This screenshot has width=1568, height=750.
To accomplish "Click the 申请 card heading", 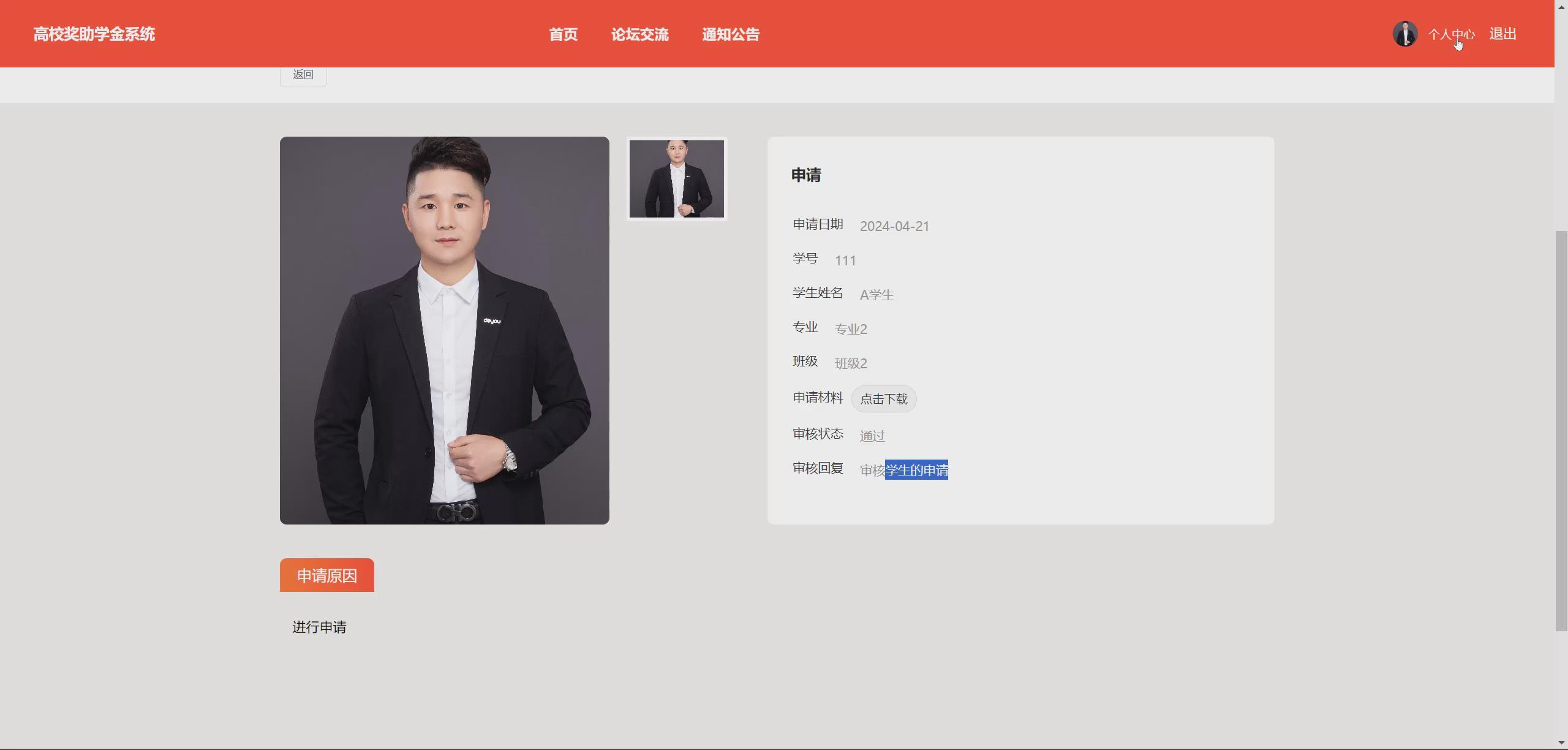I will [x=806, y=175].
